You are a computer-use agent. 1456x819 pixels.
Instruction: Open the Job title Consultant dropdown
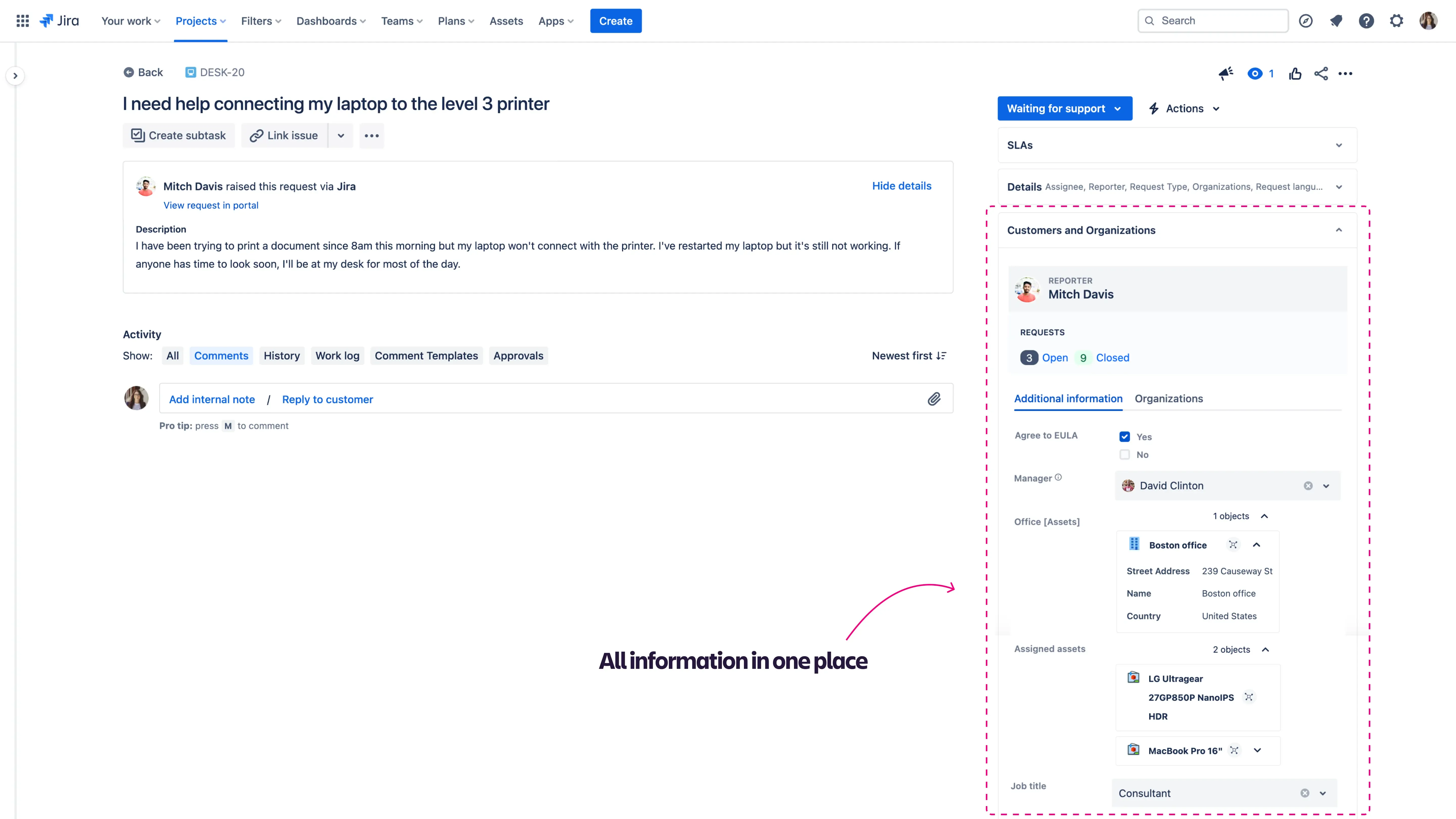[1323, 793]
